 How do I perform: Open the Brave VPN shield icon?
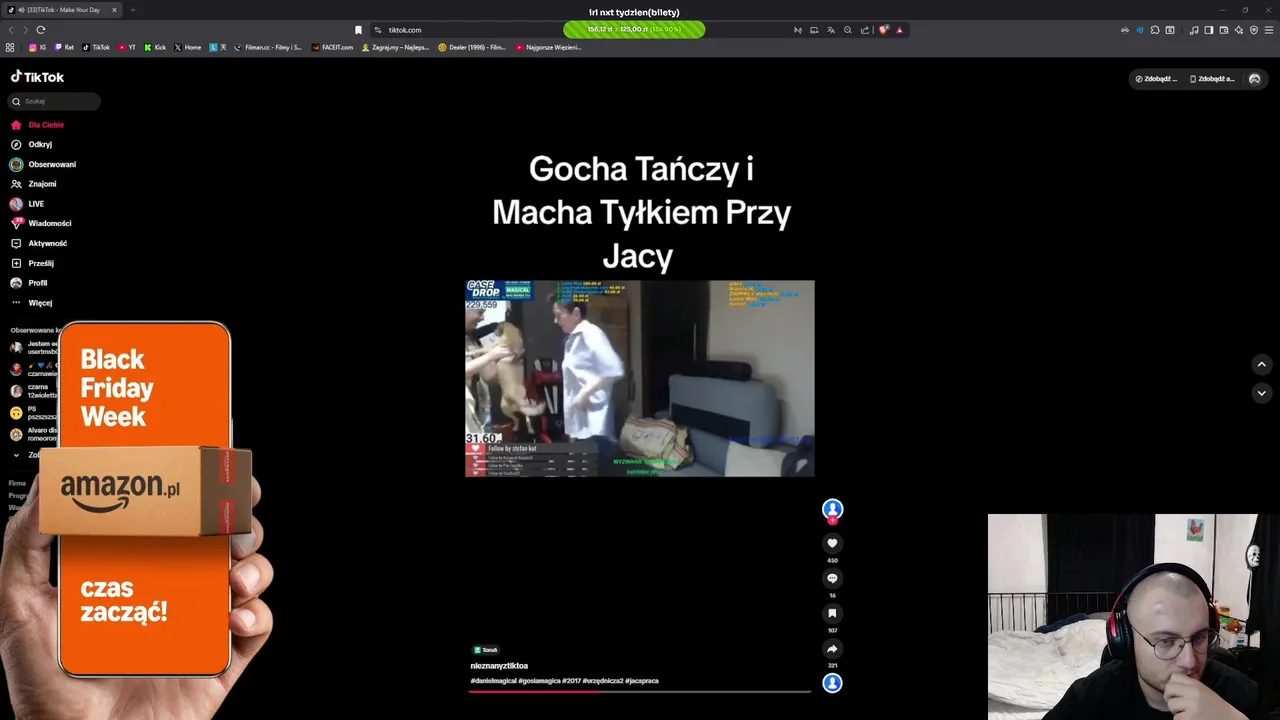[x=1254, y=30]
